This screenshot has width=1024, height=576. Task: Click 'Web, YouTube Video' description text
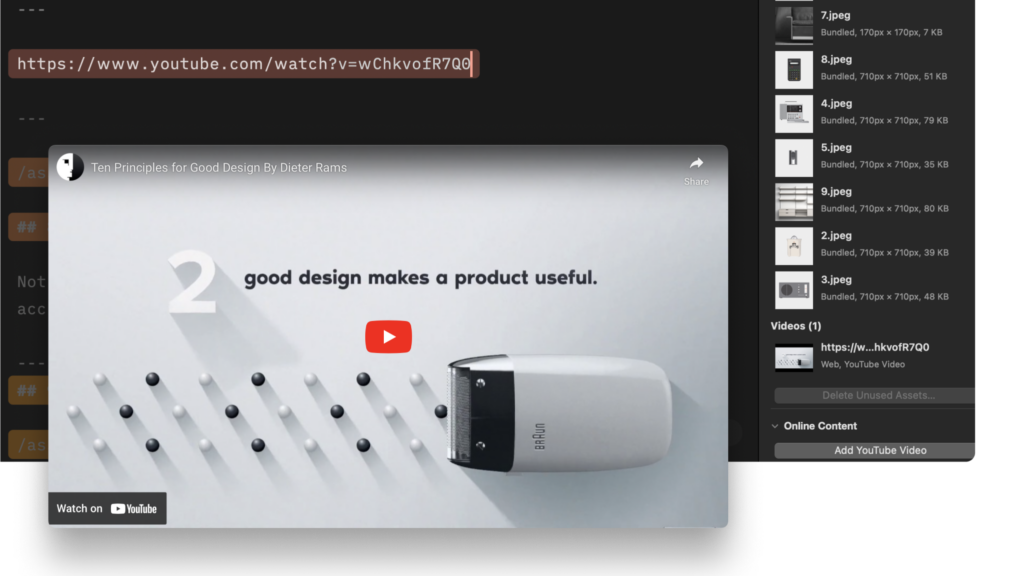pyautogui.click(x=863, y=364)
